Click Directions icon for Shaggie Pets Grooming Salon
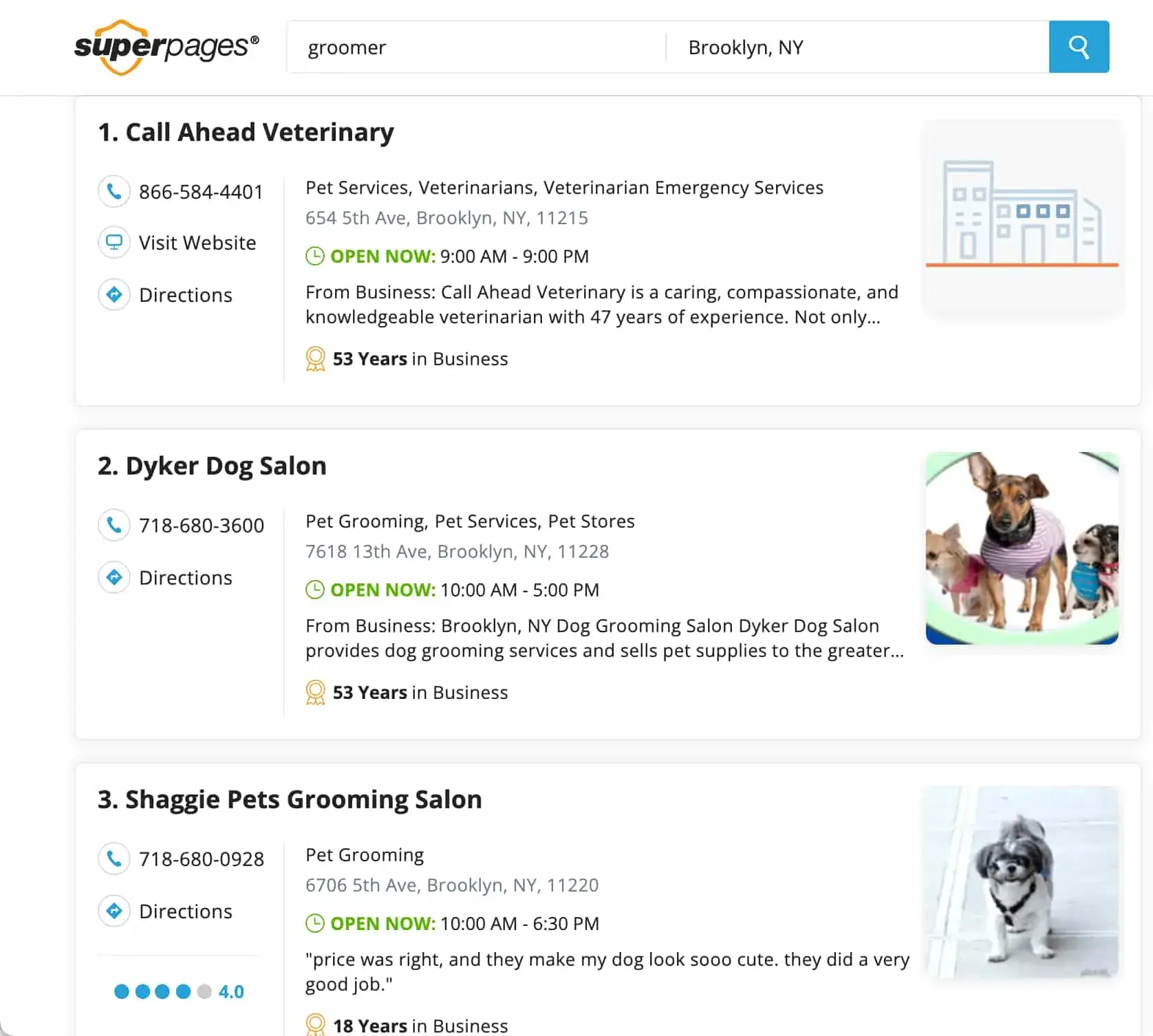 point(114,911)
